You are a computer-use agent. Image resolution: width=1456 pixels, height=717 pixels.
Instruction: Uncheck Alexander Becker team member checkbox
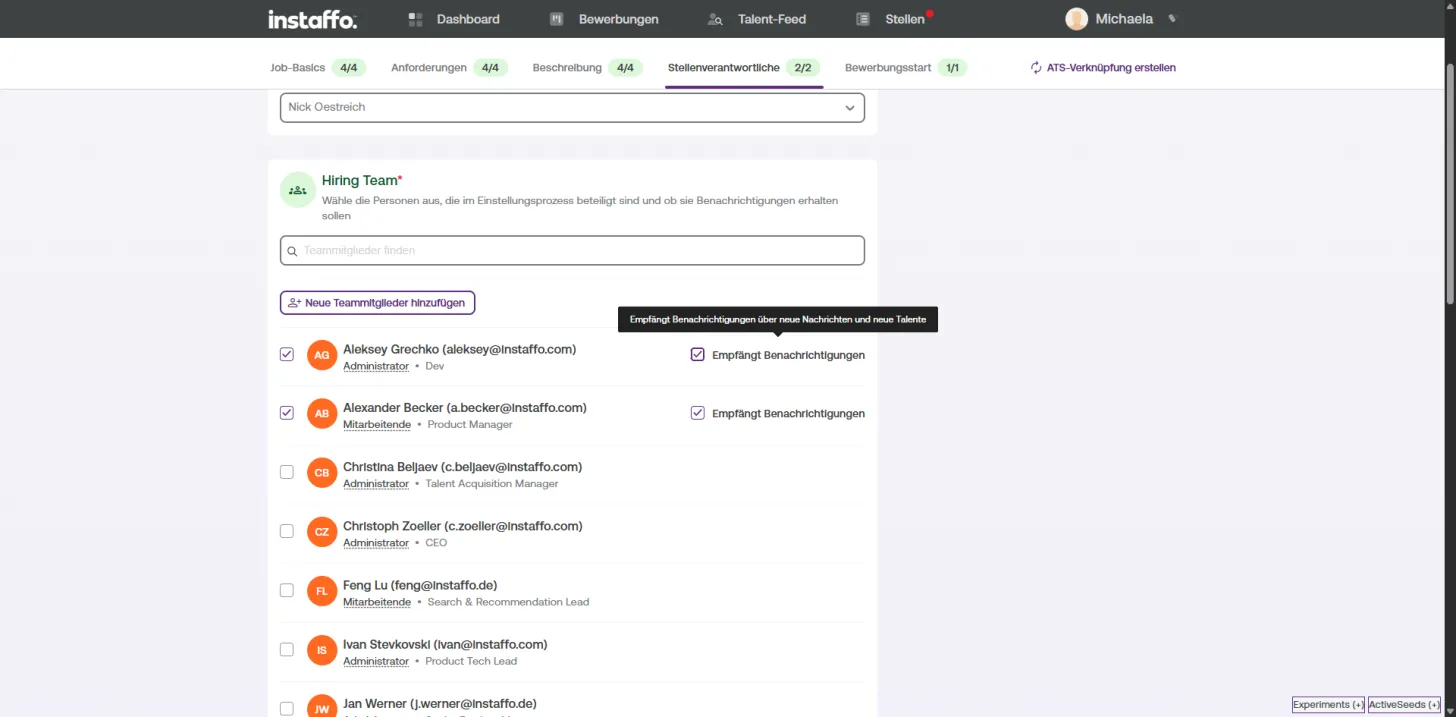[287, 413]
